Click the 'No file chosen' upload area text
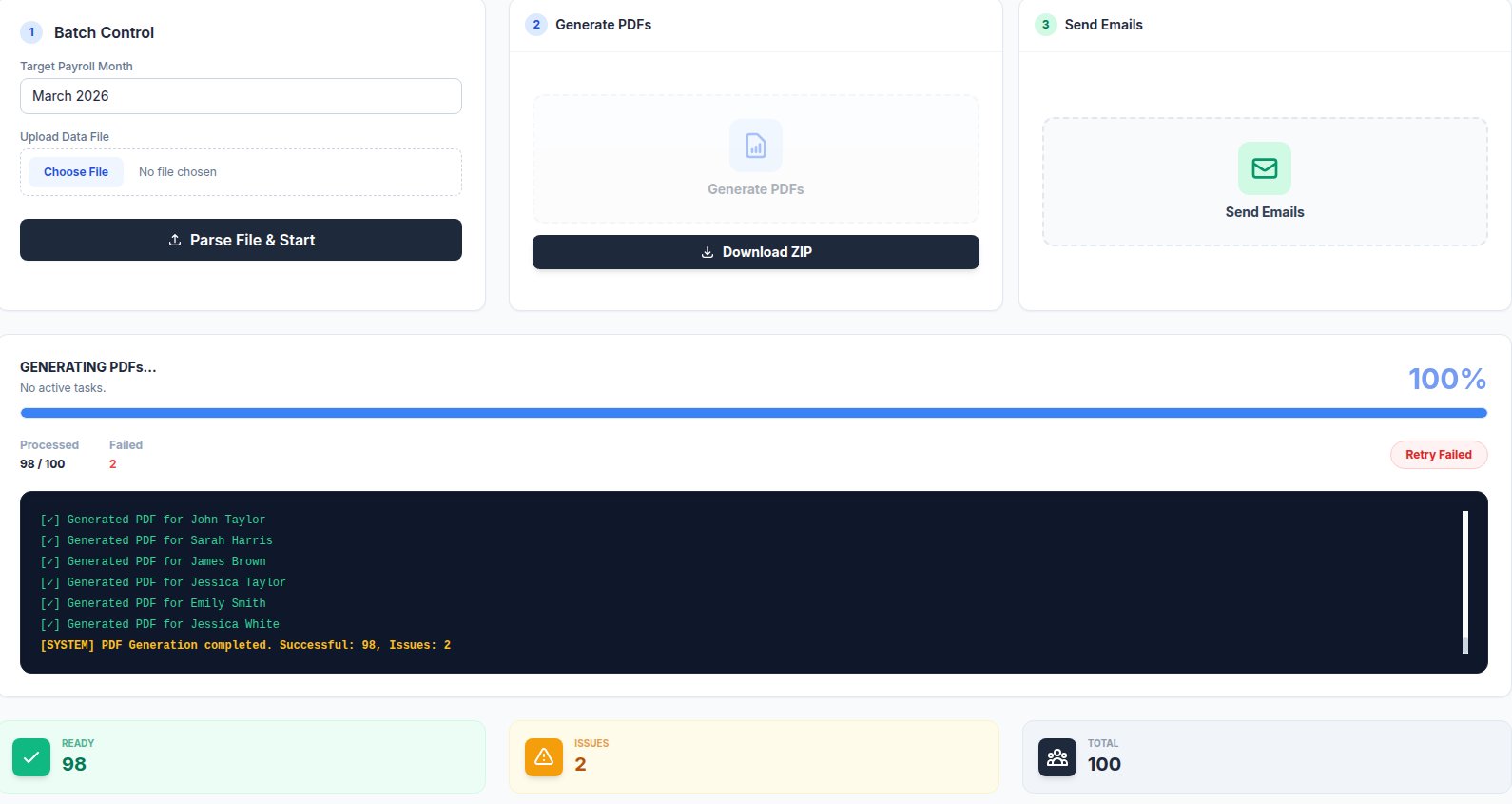1512x804 pixels. [x=178, y=172]
